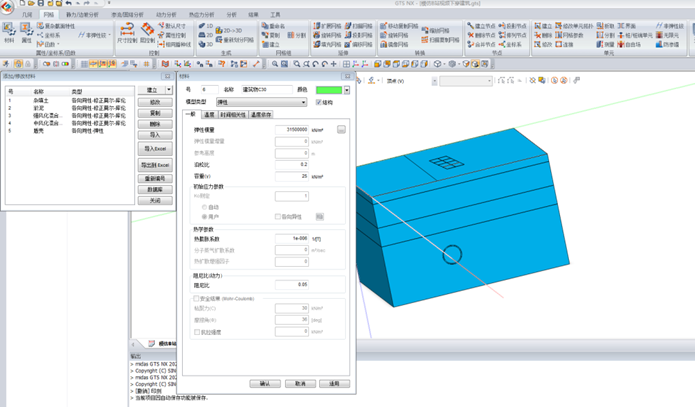695x407 pixels.
Task: Click the grid # icon in toolbar
Action: click(x=147, y=64)
